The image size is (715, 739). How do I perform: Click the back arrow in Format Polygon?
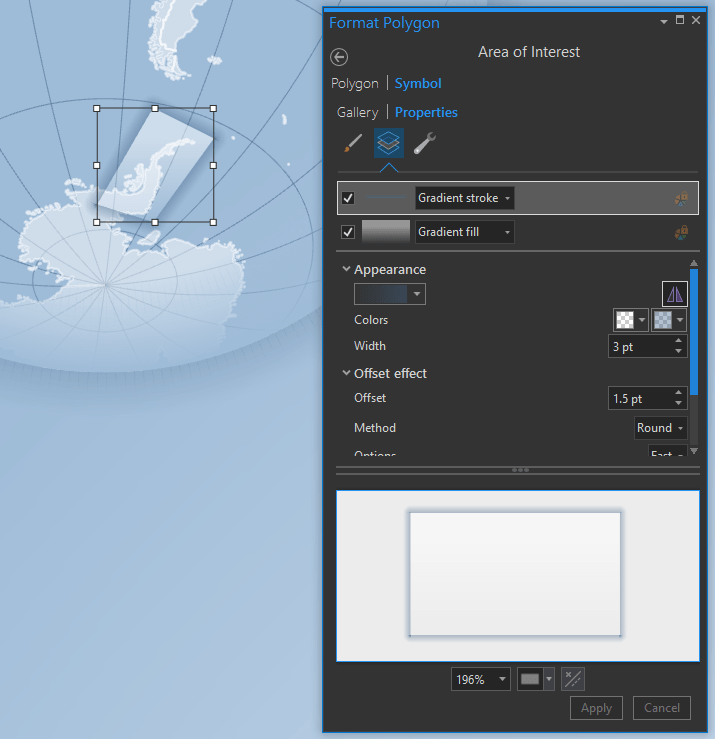point(339,57)
